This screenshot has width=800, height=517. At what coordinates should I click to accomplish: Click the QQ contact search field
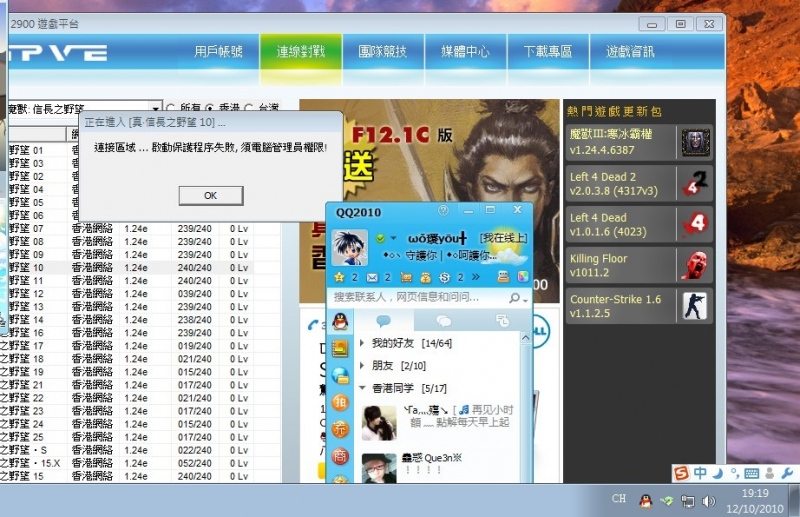pyautogui.click(x=418, y=297)
